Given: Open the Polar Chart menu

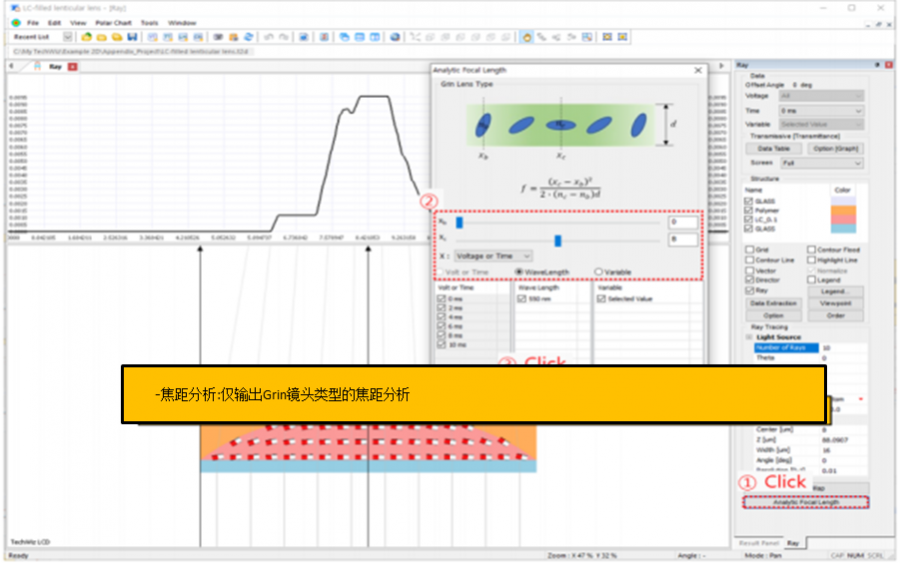Looking at the screenshot, I should [114, 22].
